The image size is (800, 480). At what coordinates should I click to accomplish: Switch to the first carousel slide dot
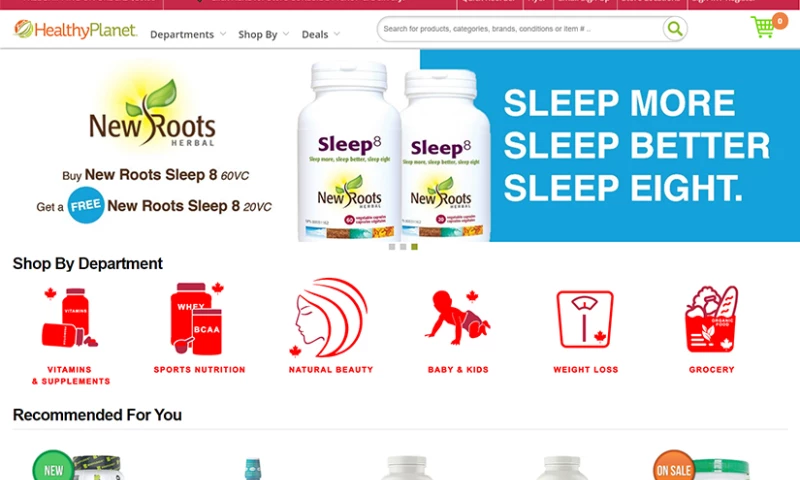pos(392,247)
